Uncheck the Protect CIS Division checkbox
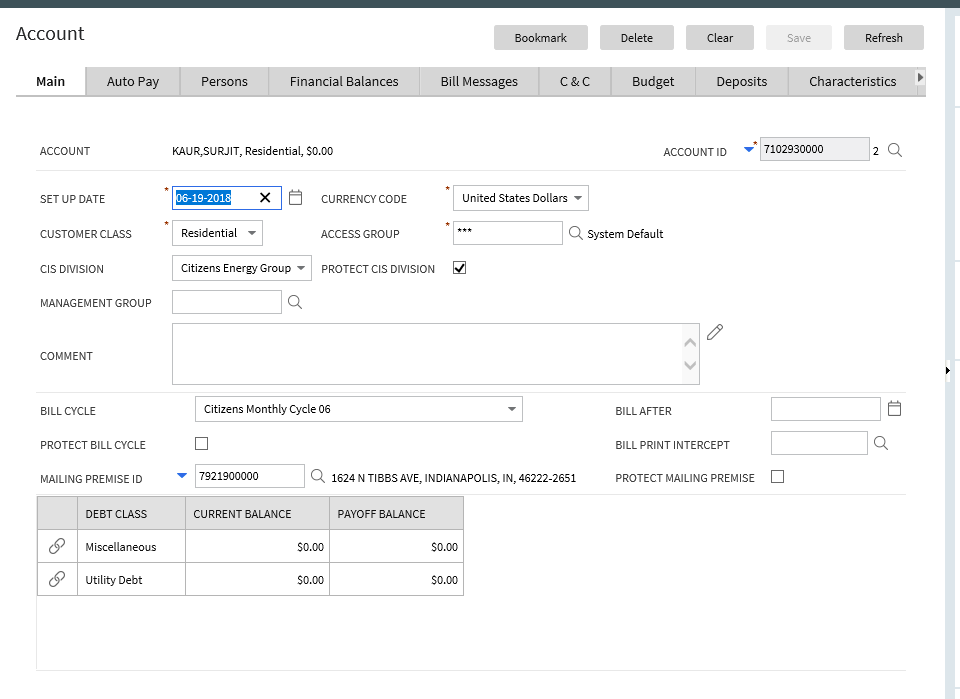This screenshot has height=699, width=960. (460, 268)
